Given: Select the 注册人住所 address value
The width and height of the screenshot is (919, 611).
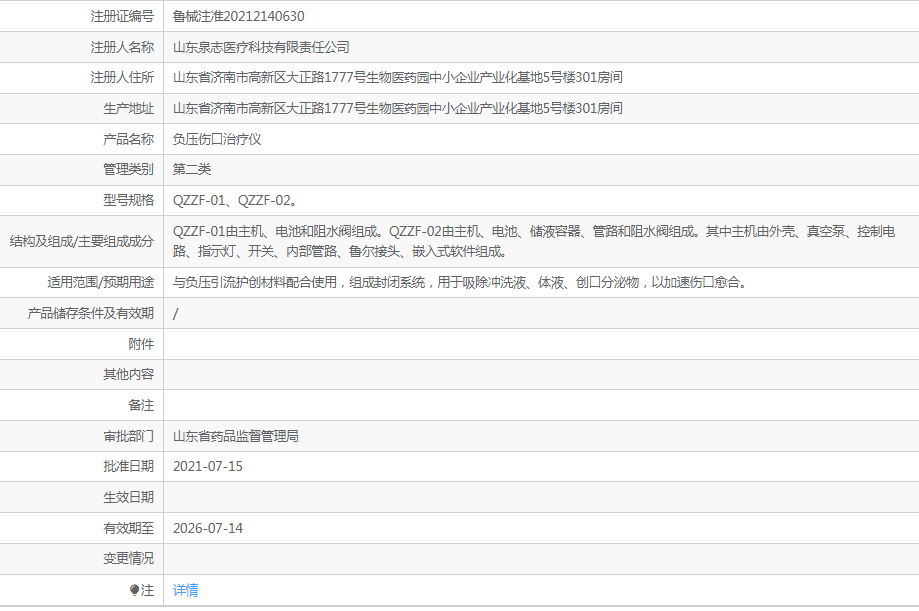Looking at the screenshot, I should click(397, 77).
